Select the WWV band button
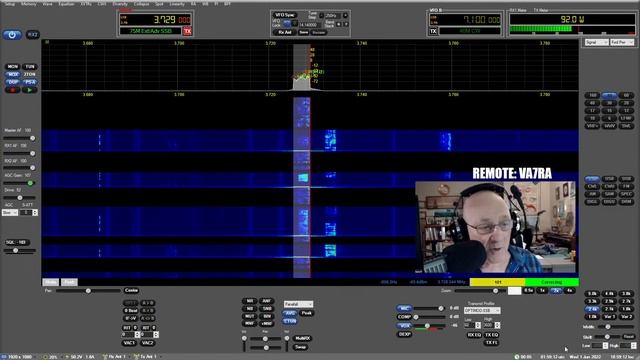This screenshot has width=640, height=360. [609, 126]
